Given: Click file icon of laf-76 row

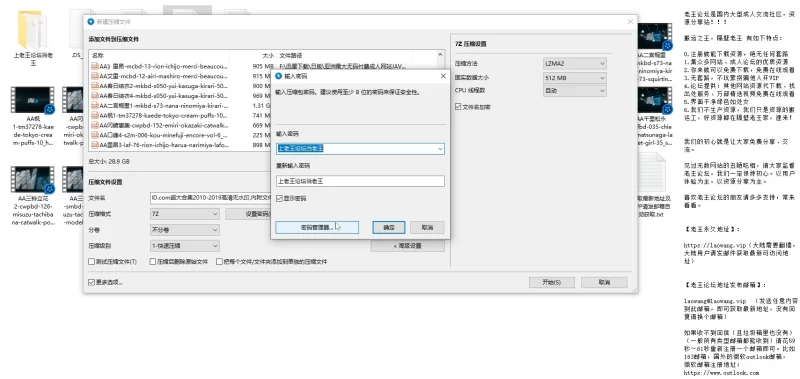Looking at the screenshot, I should coord(95,145).
